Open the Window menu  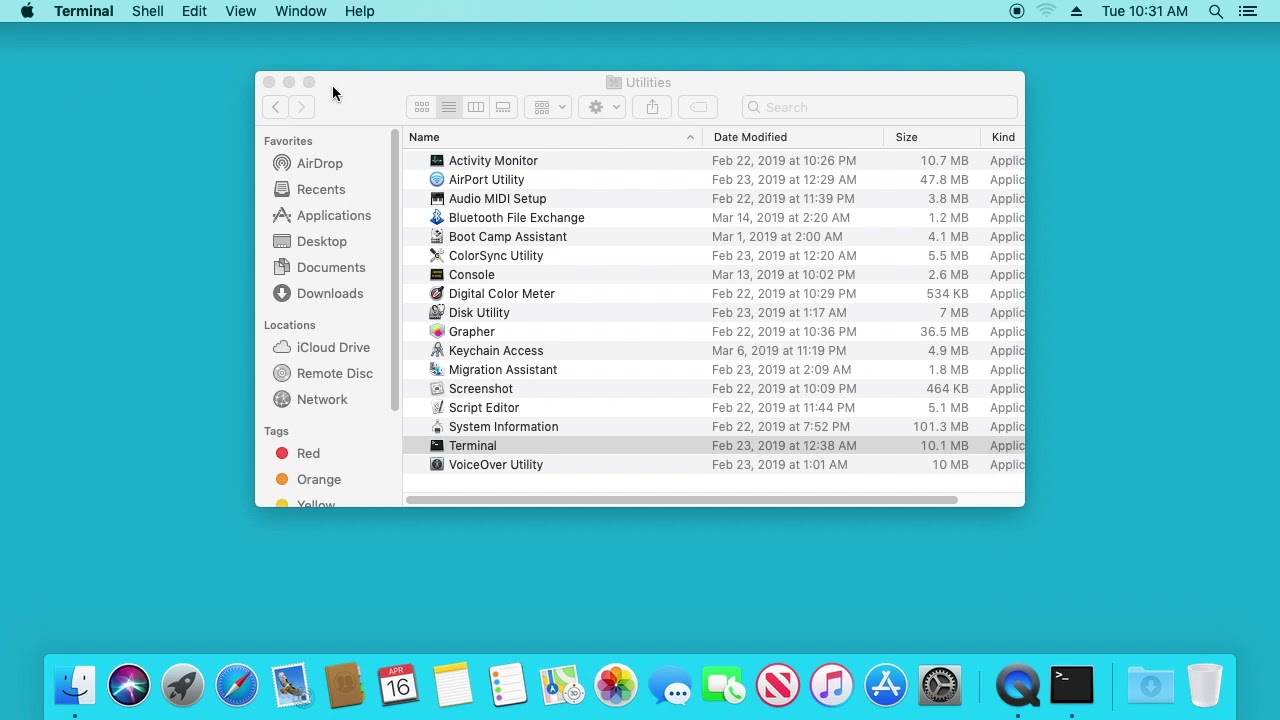(x=301, y=11)
